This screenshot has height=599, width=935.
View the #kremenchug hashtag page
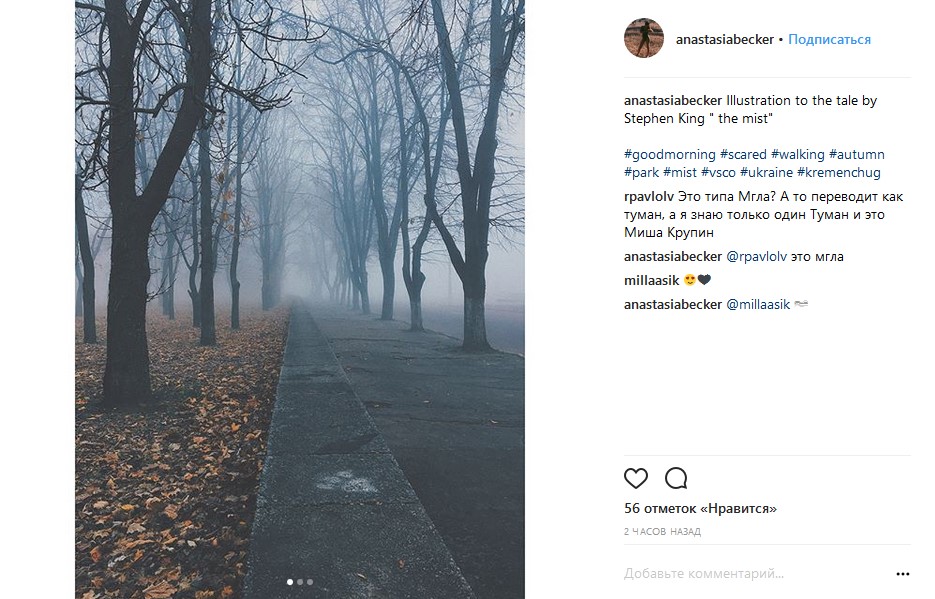click(x=839, y=172)
